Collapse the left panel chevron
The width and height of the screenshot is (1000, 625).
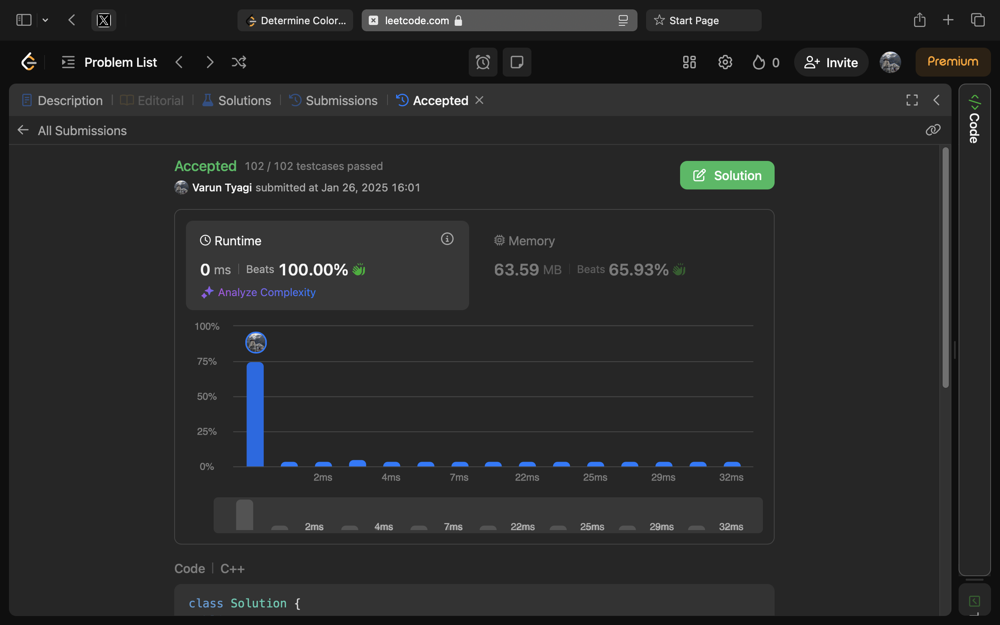[x=936, y=100]
